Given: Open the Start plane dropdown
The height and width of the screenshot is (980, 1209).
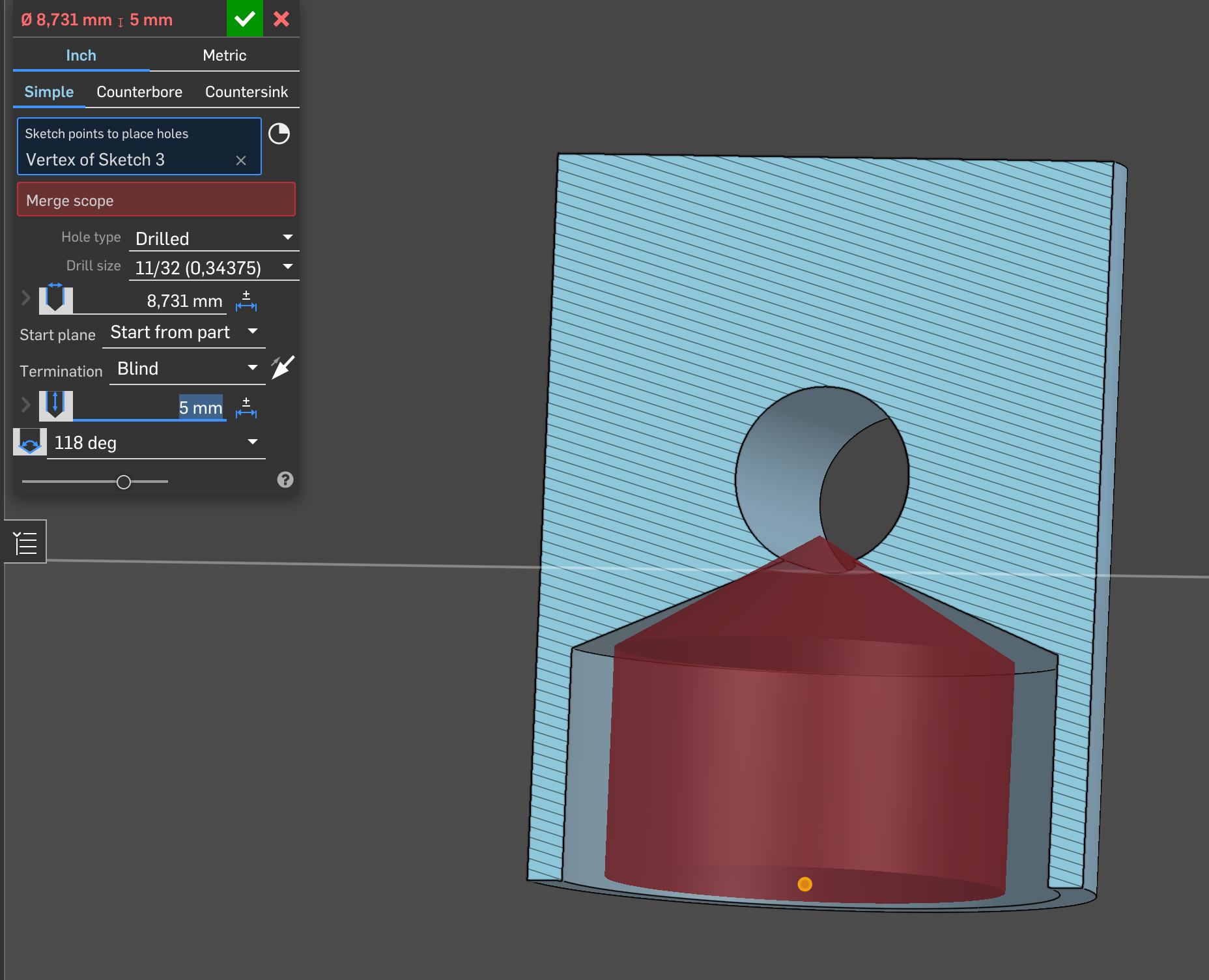Looking at the screenshot, I should 184,332.
